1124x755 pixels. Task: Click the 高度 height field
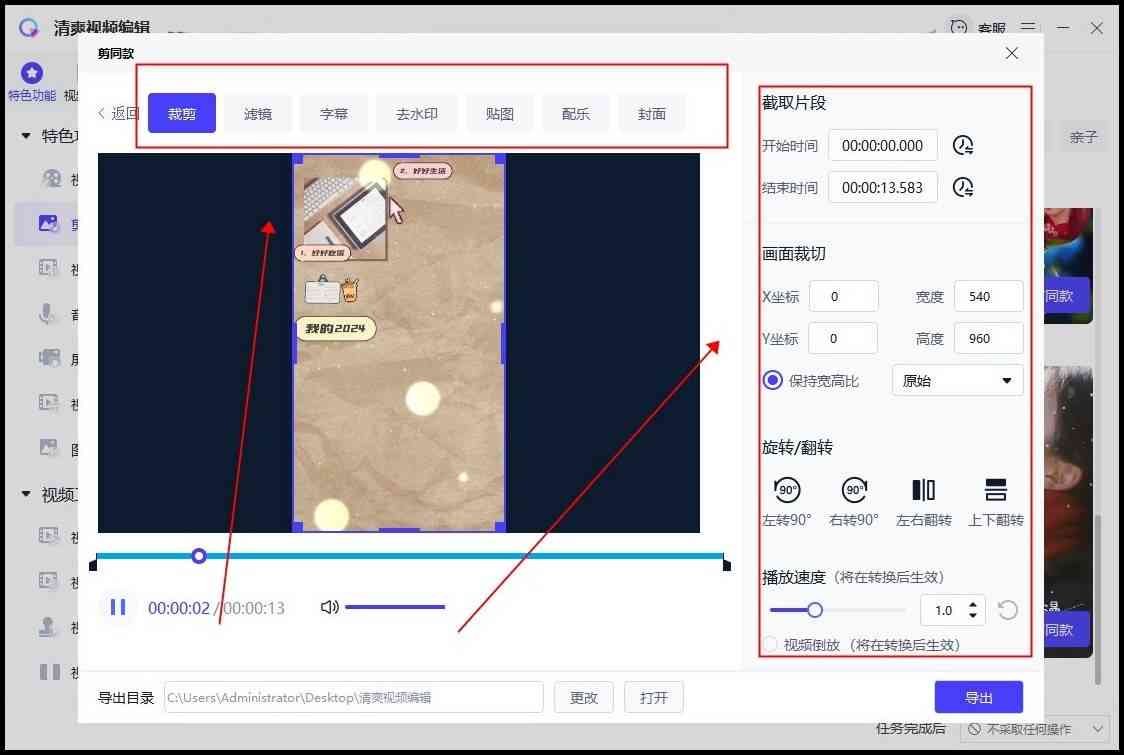[x=989, y=338]
